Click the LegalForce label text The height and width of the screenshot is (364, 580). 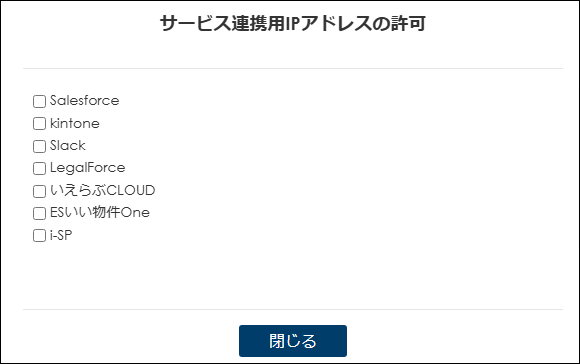[x=88, y=168]
